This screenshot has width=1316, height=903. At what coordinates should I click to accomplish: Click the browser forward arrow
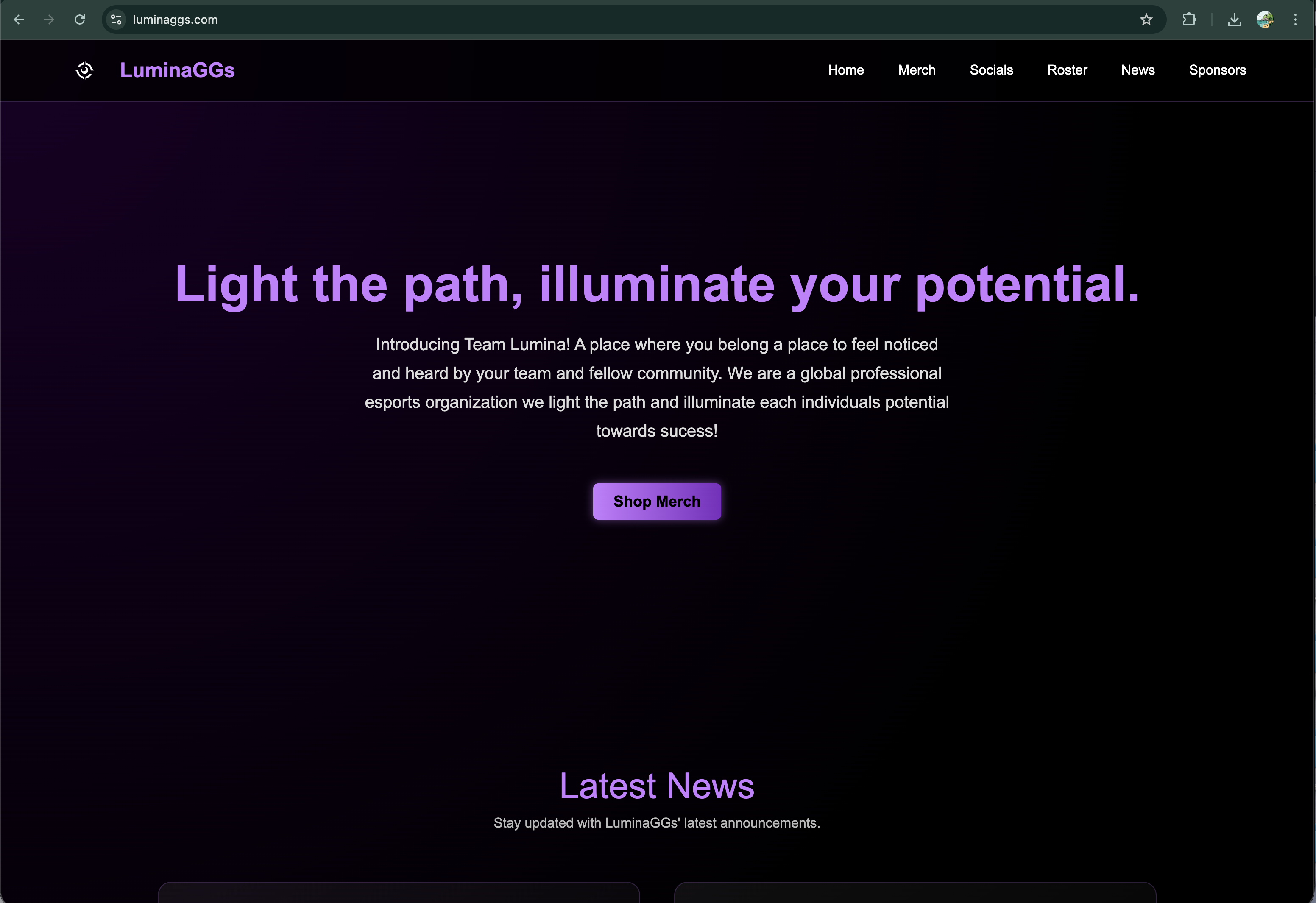click(x=49, y=19)
